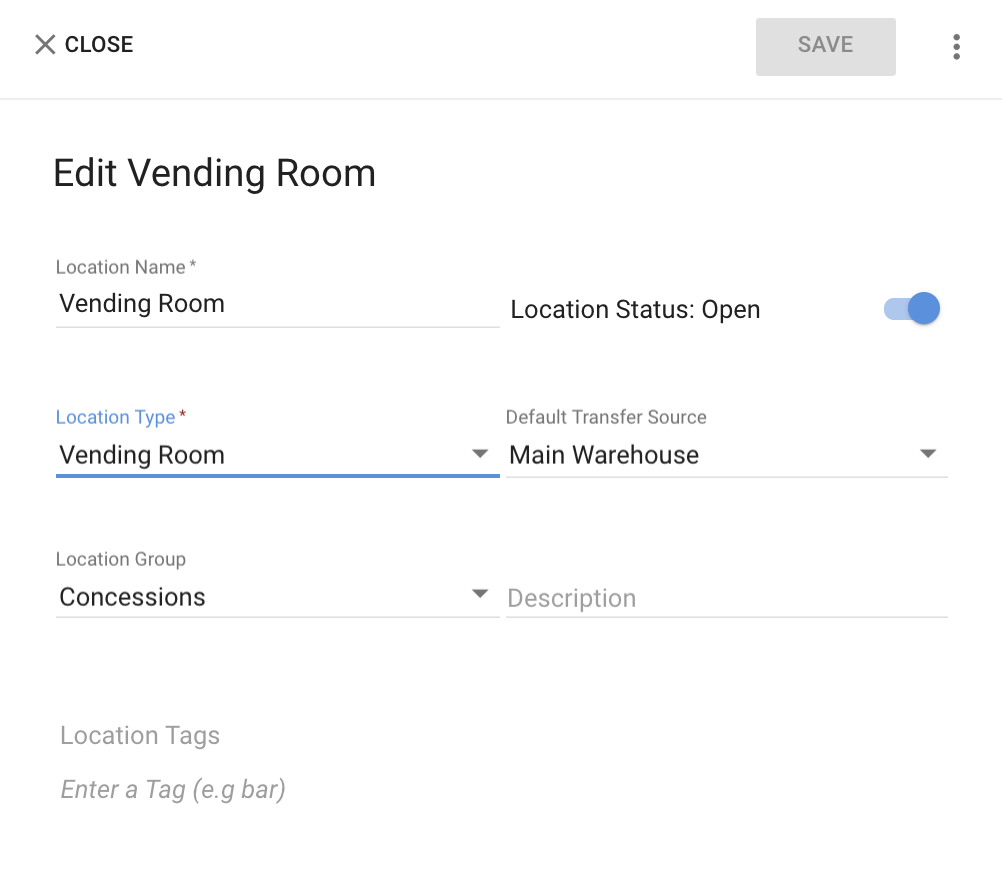
Task: Click the Location Tags label
Action: click(140, 736)
